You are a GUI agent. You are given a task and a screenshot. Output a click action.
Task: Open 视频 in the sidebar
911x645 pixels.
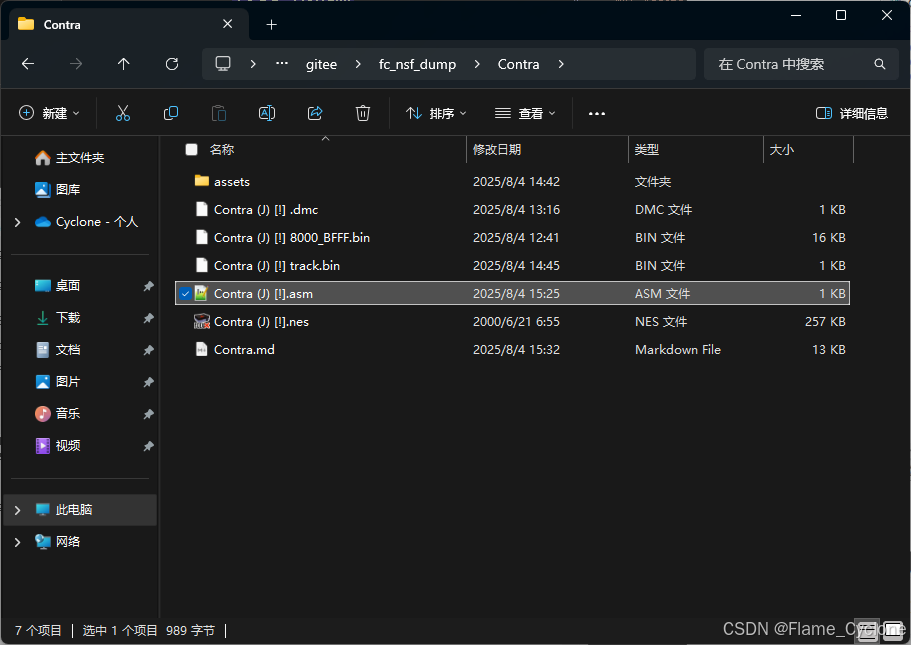[58, 446]
